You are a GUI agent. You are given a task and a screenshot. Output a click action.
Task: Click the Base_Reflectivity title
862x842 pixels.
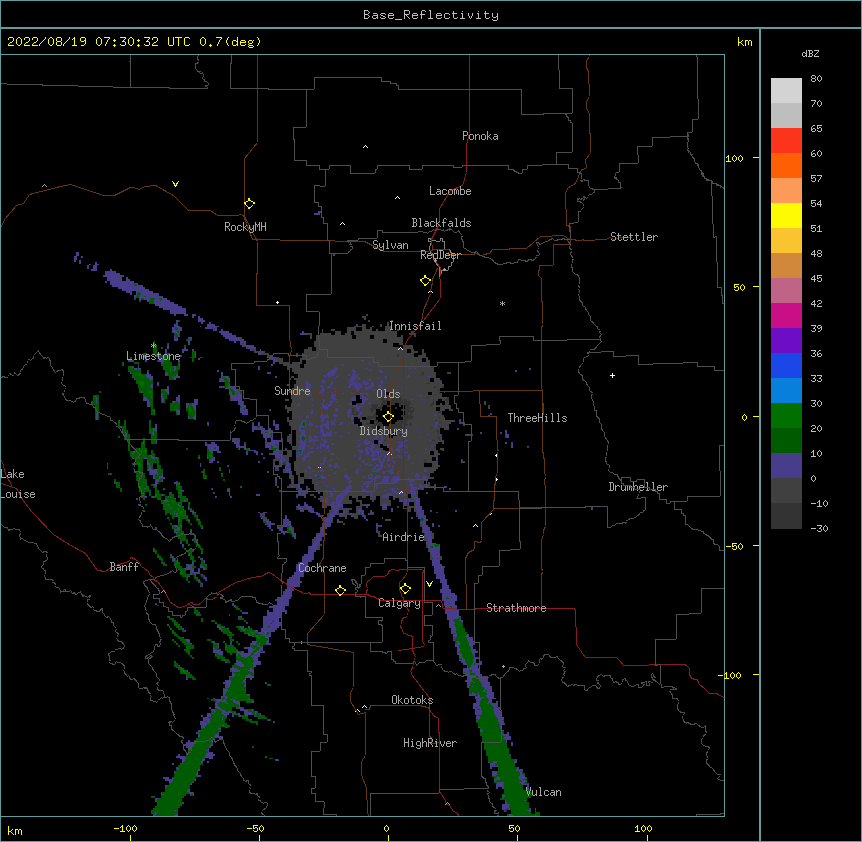431,15
